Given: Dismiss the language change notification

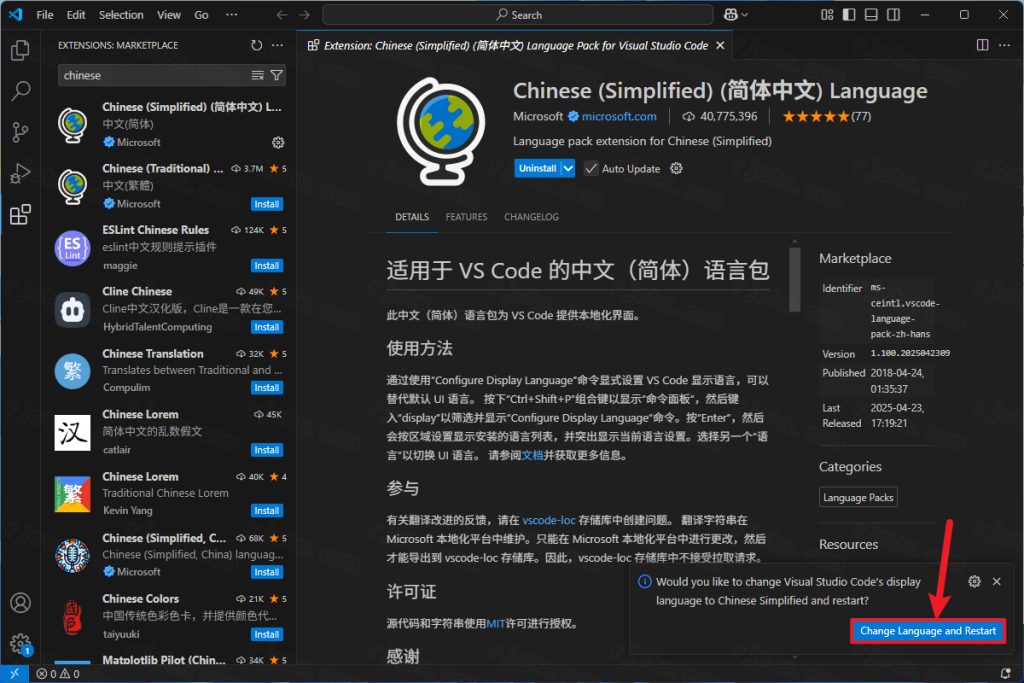Looking at the screenshot, I should pos(997,581).
